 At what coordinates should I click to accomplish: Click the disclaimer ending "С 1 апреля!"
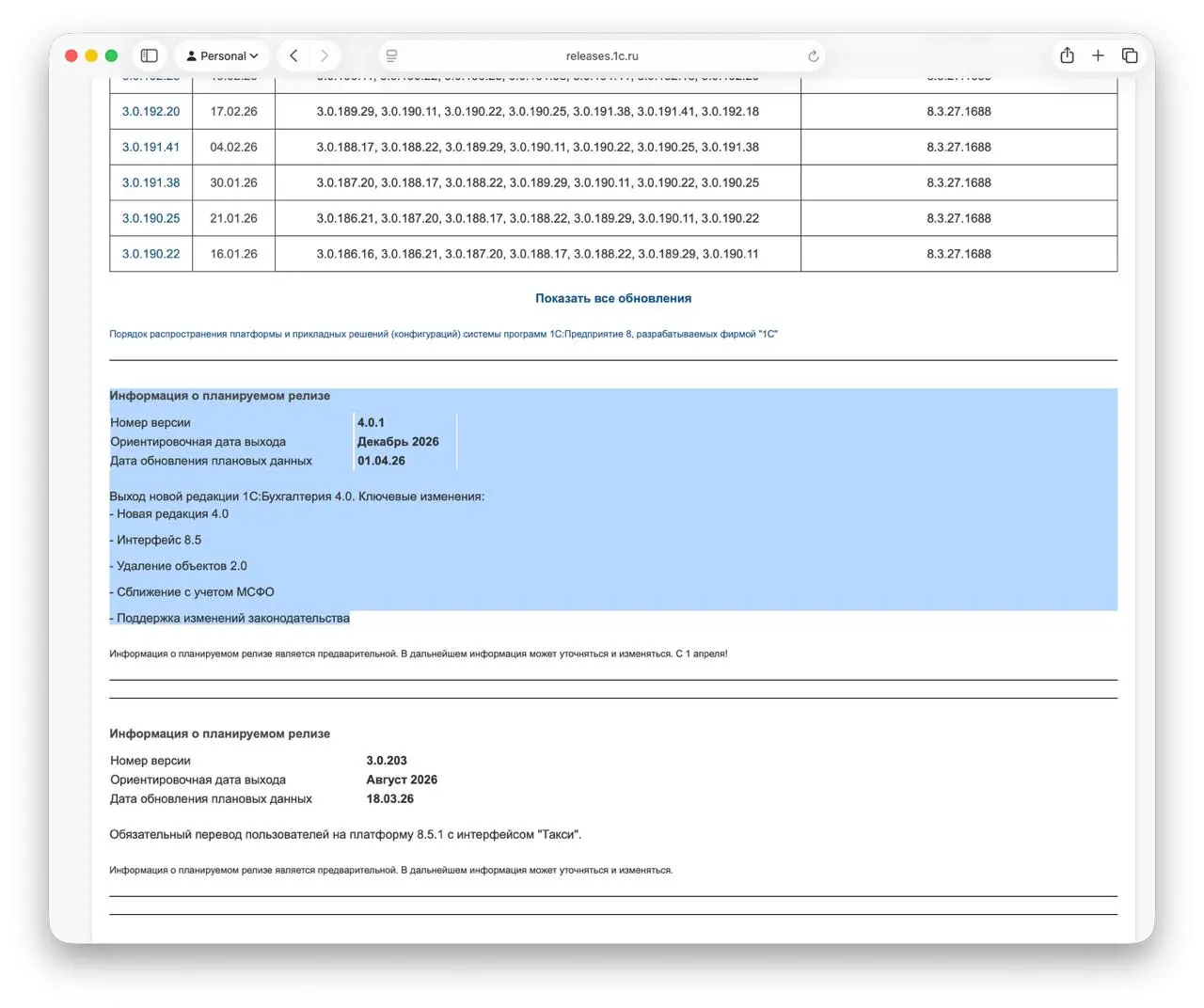coord(419,654)
